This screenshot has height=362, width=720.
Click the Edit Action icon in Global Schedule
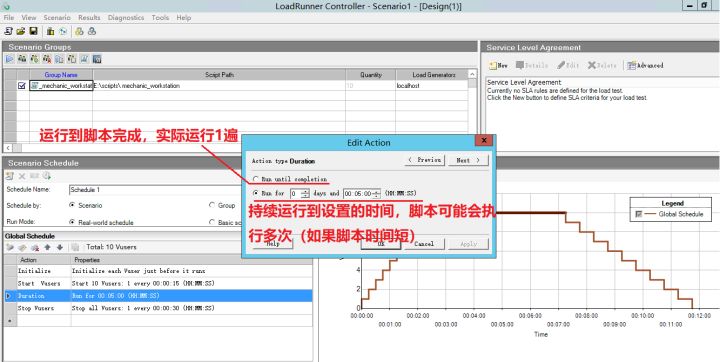[22, 247]
